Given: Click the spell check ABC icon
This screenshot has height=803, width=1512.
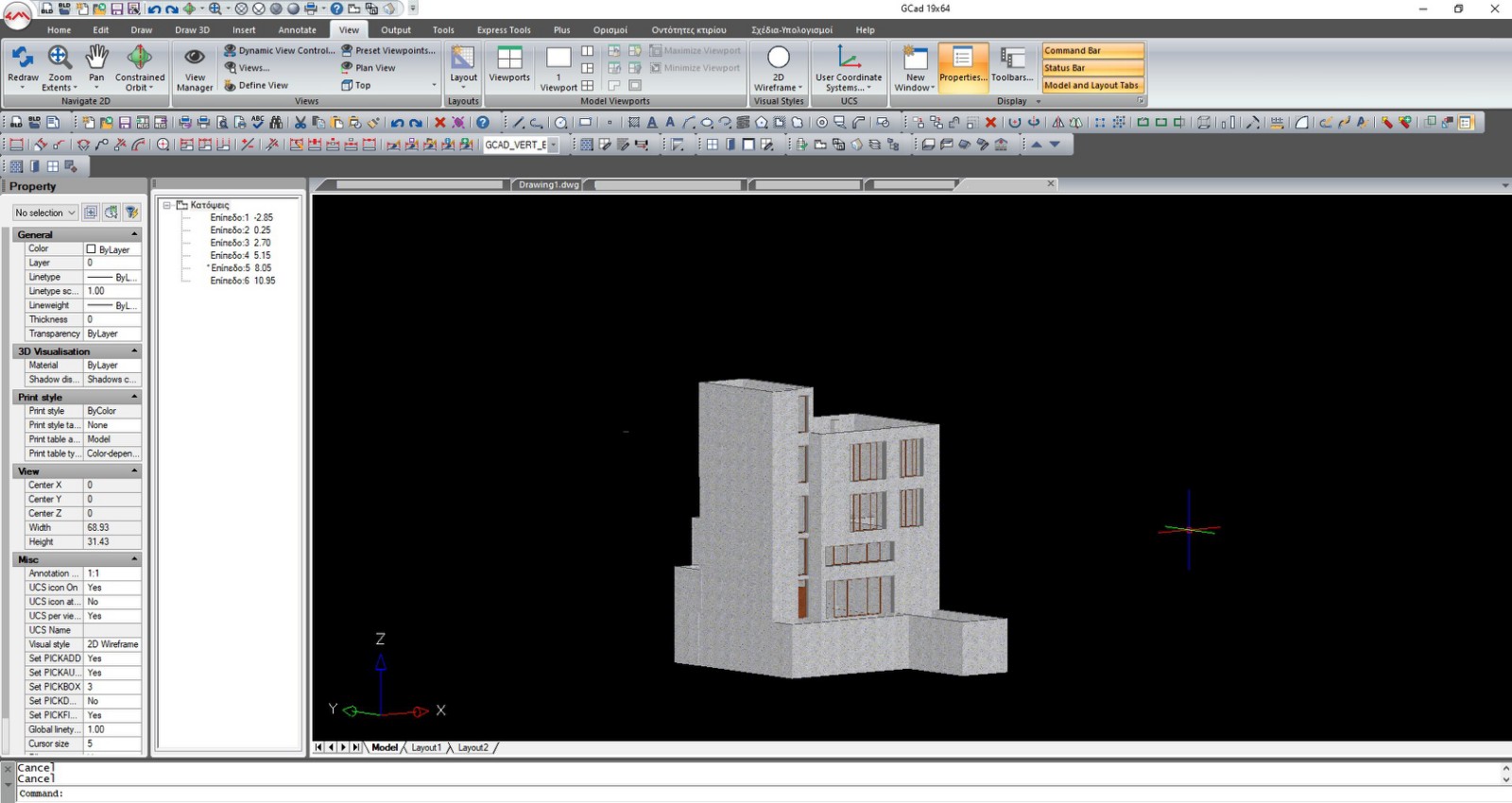Looking at the screenshot, I should 257,122.
